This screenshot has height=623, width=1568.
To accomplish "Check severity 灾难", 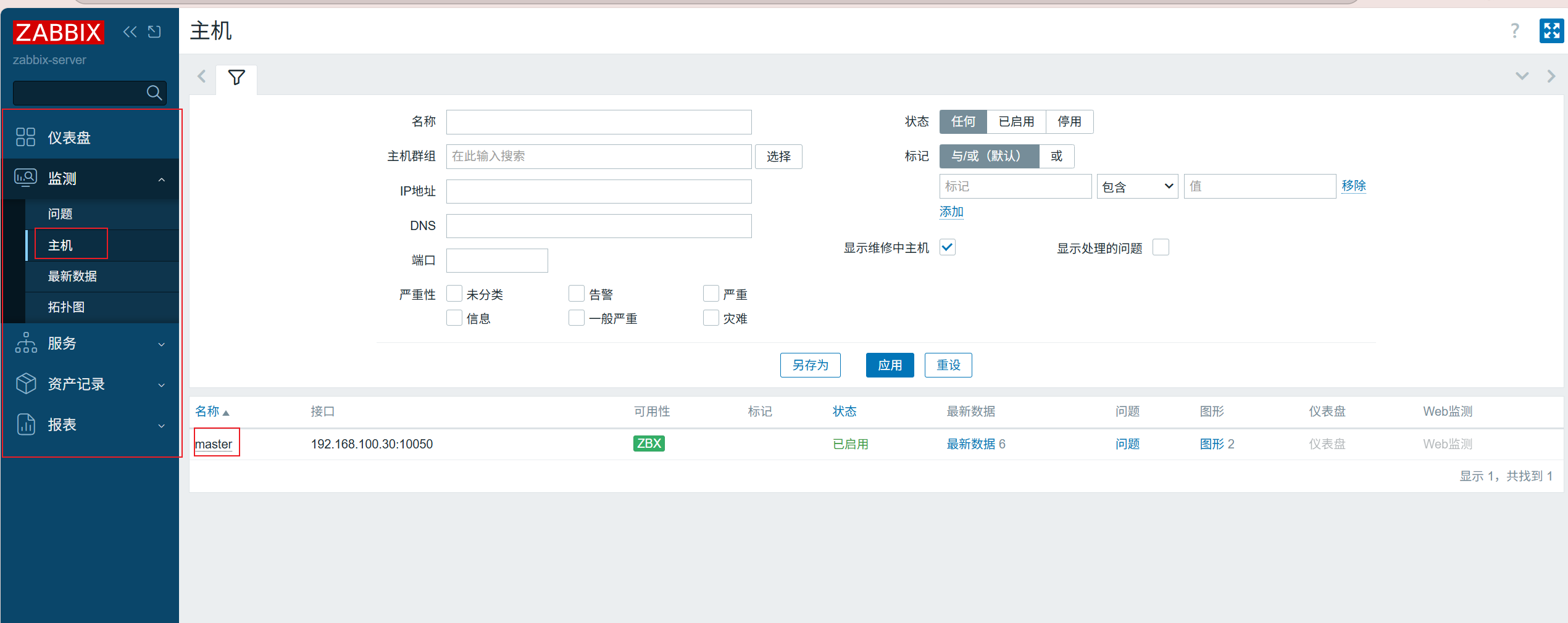I will click(x=711, y=318).
